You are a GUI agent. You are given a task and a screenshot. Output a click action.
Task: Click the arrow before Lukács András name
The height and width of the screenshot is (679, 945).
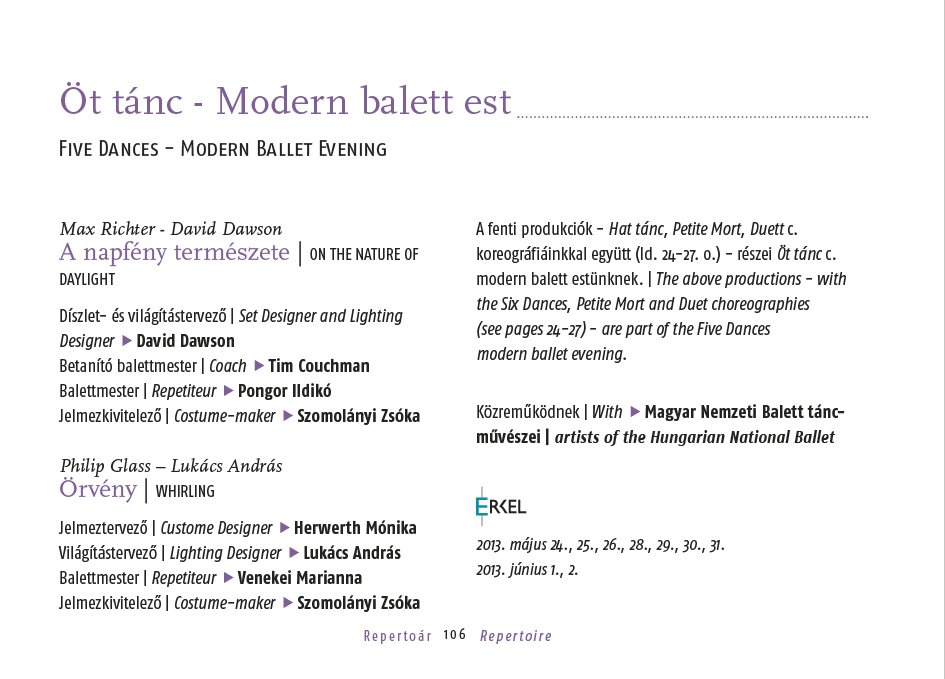294,553
